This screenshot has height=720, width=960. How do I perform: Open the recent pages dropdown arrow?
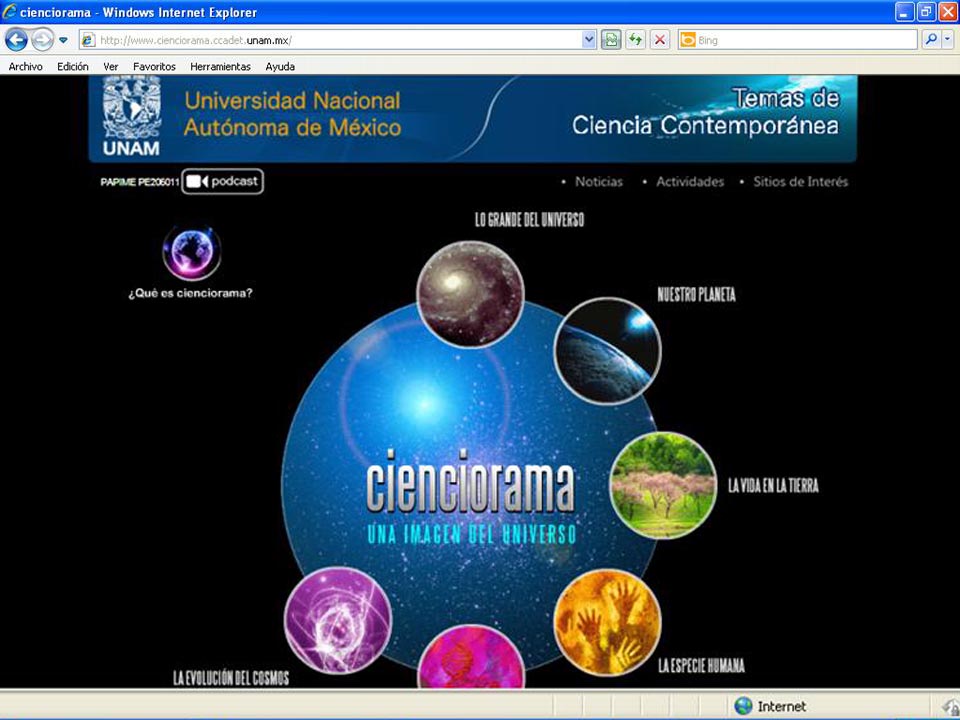click(63, 40)
